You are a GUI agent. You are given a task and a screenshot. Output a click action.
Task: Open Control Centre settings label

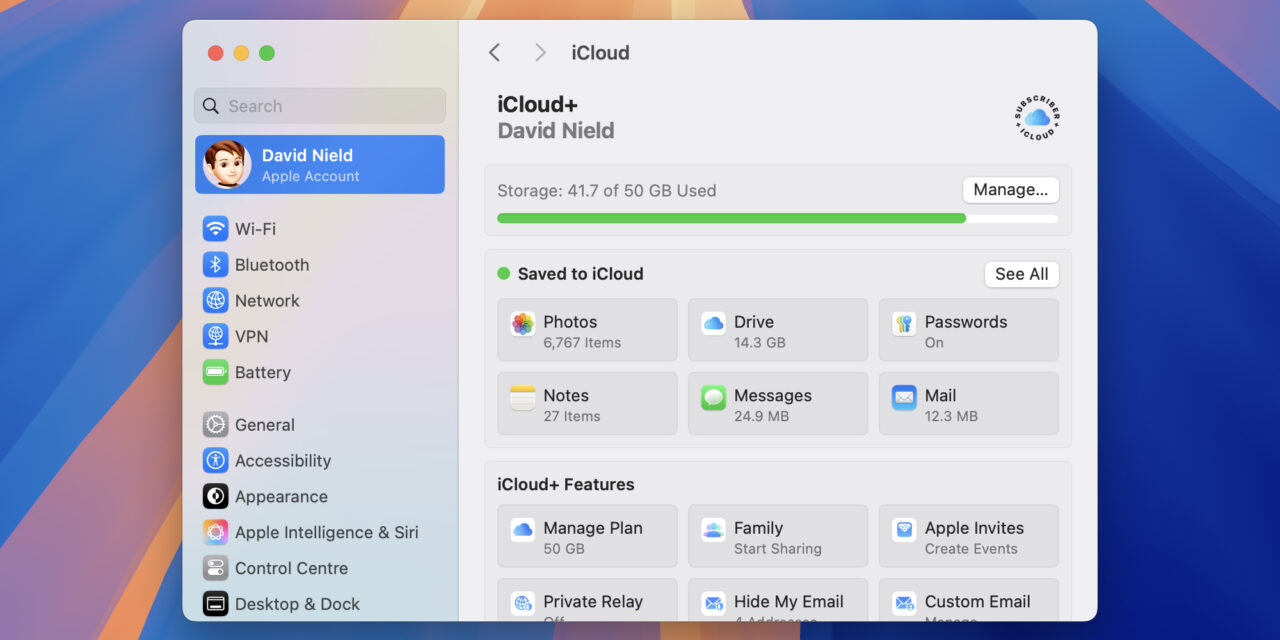tap(291, 569)
